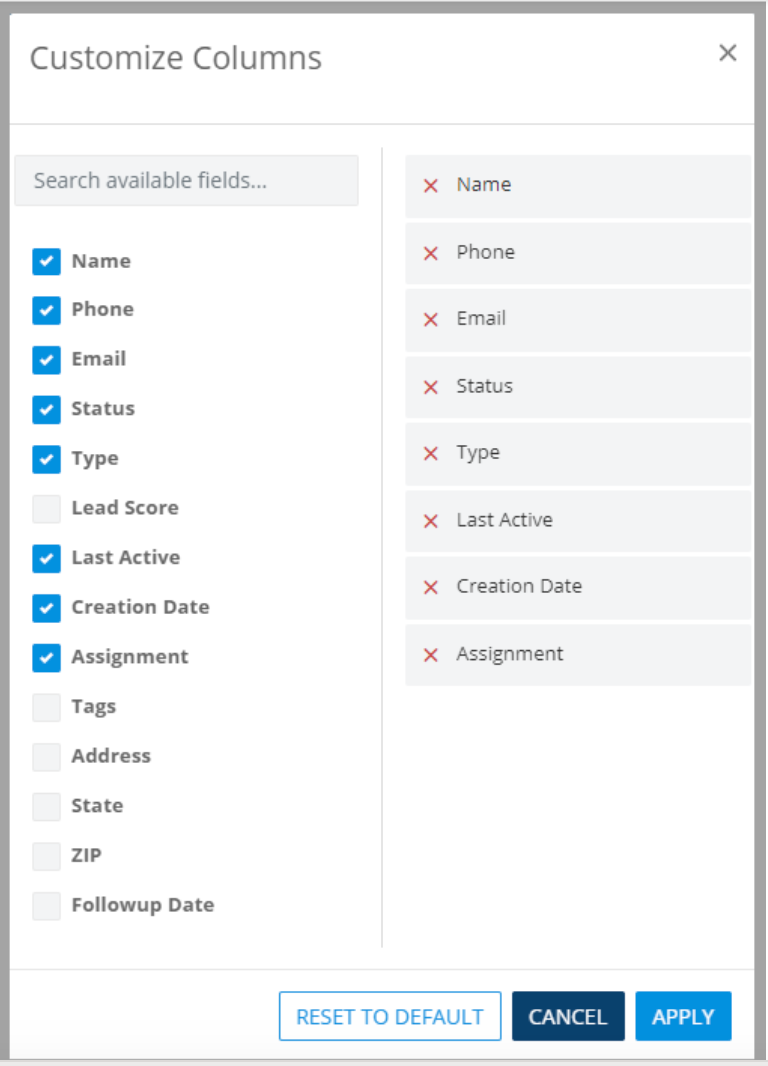Uncheck the Last Active checkbox
Image resolution: width=768 pixels, height=1066 pixels.
tap(46, 559)
